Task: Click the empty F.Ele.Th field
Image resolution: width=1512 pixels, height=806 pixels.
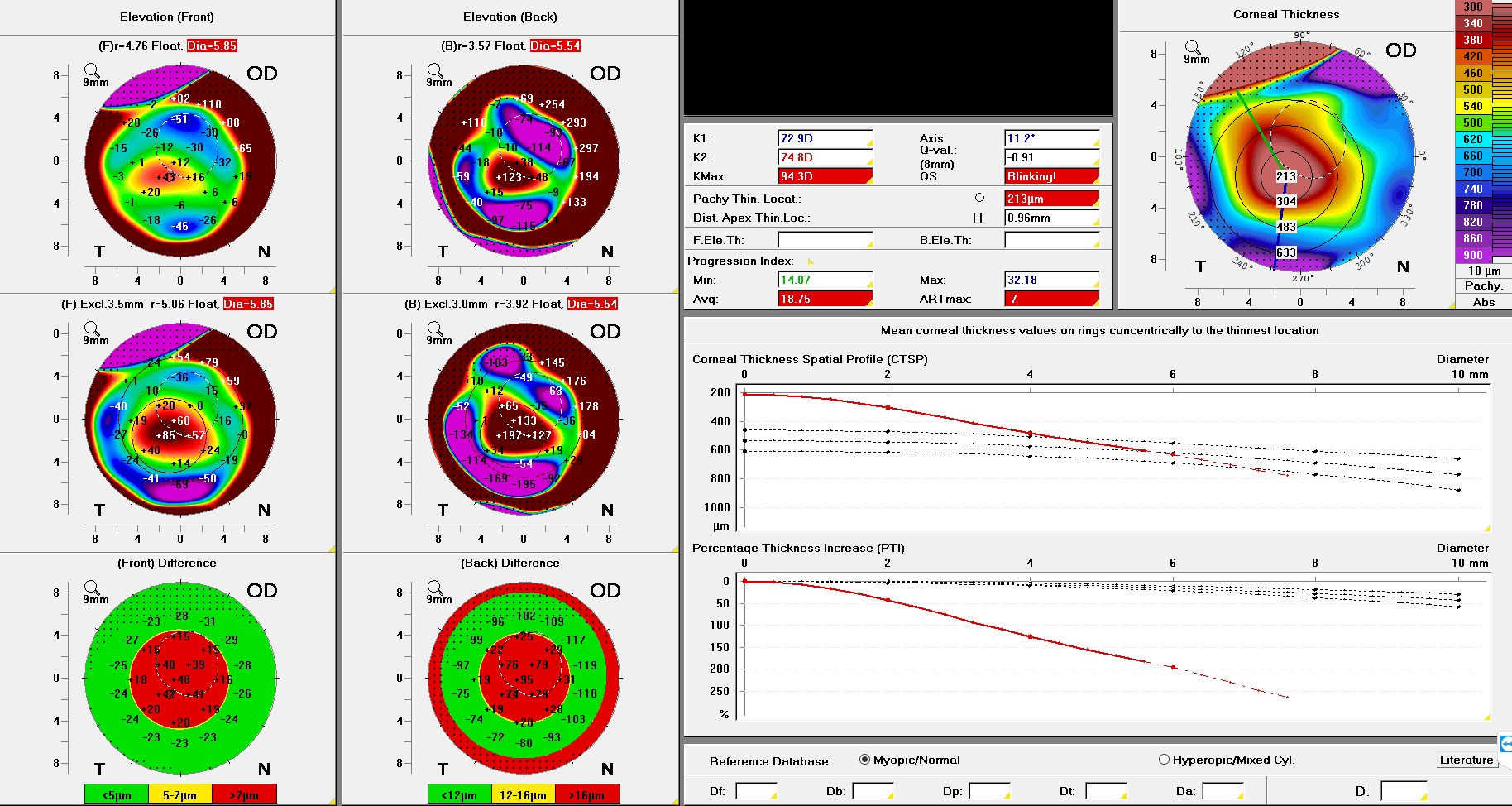Action: [x=825, y=240]
